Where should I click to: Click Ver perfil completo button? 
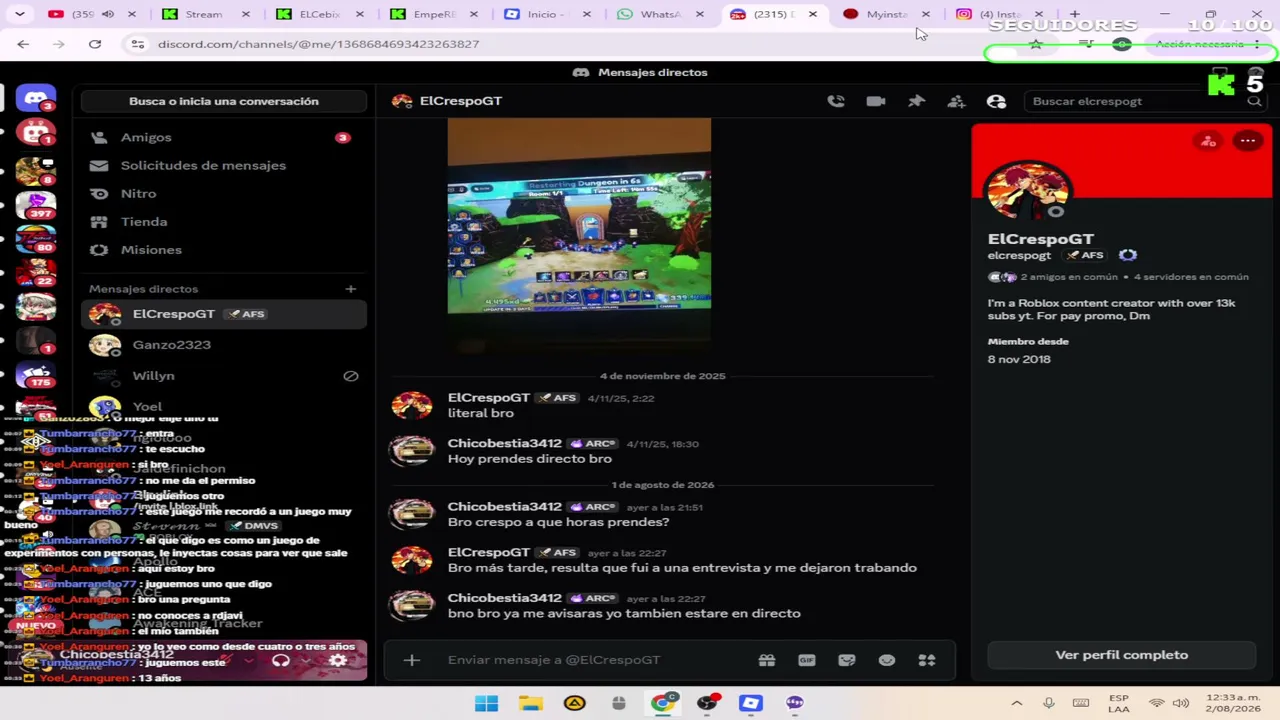(x=1121, y=655)
